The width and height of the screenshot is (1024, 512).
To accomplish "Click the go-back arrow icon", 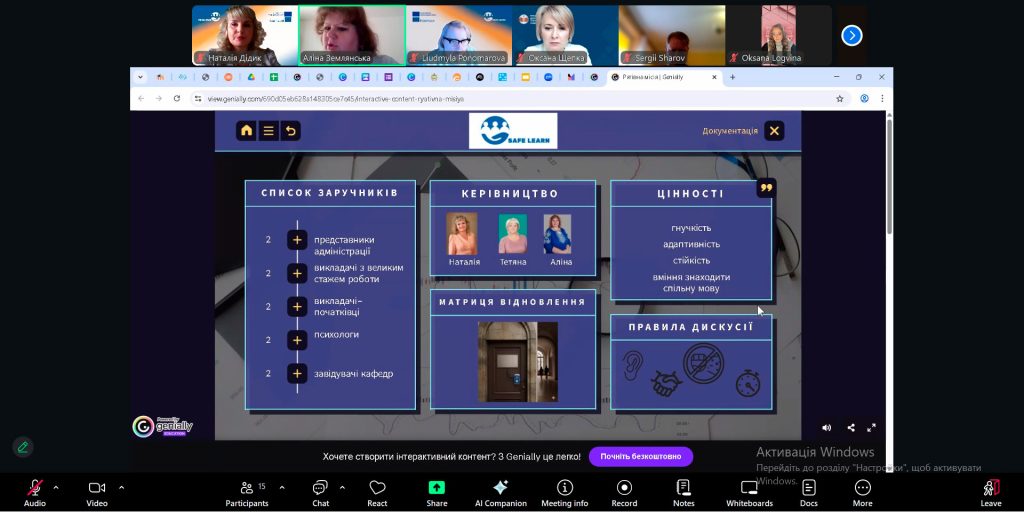I will click(x=290, y=130).
